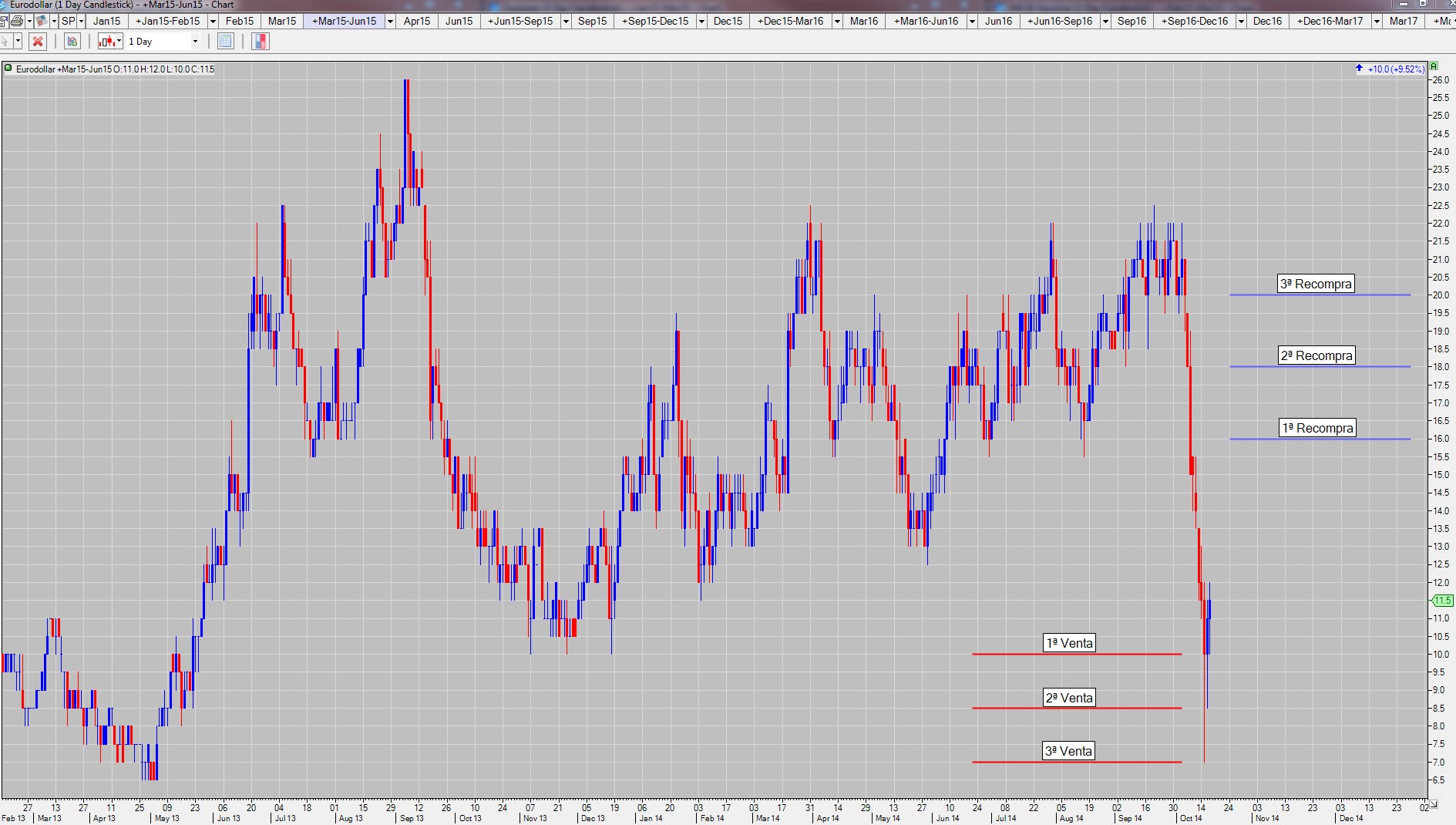The width and height of the screenshot is (1456, 825).
Task: Open the data table grid icon
Action: tap(225, 42)
